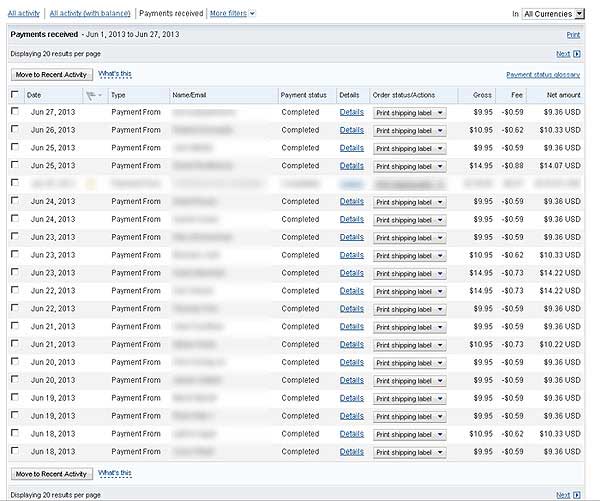This screenshot has width=600, height=501.
Task: Open the Payment status glossary link
Action: coord(543,75)
